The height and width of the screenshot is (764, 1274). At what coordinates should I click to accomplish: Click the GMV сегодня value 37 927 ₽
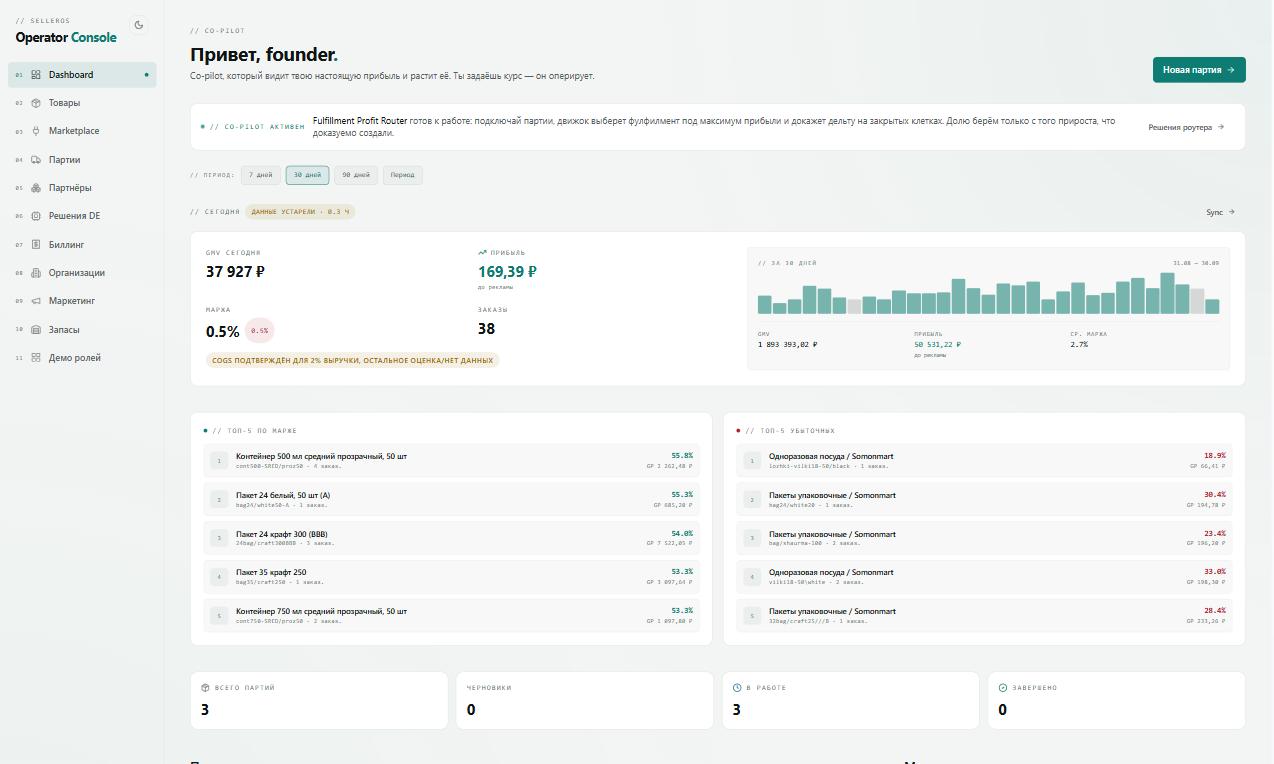pos(235,272)
